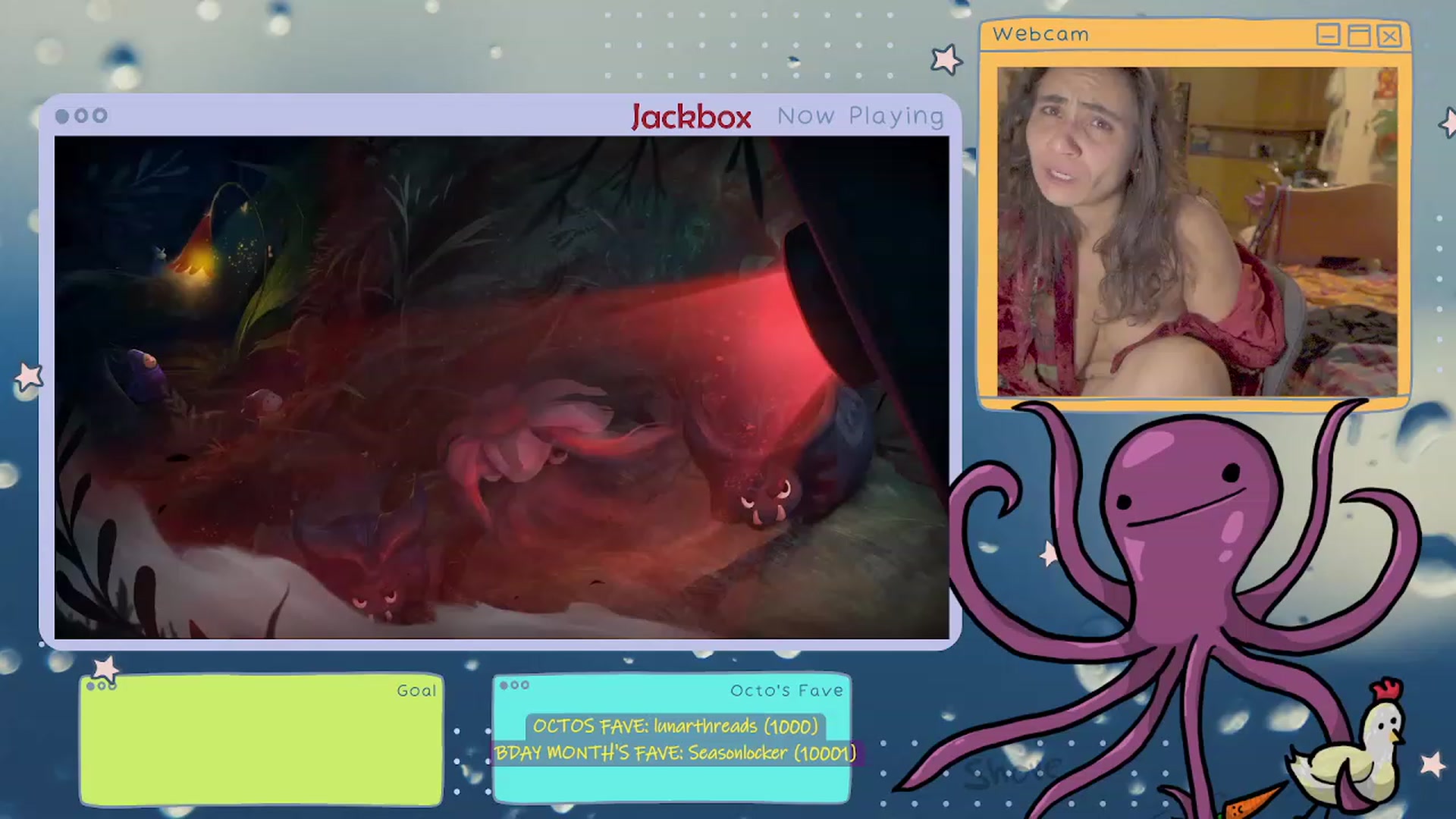This screenshot has height=819, width=1456.
Task: Click the Webcam title text
Action: coord(1040,34)
